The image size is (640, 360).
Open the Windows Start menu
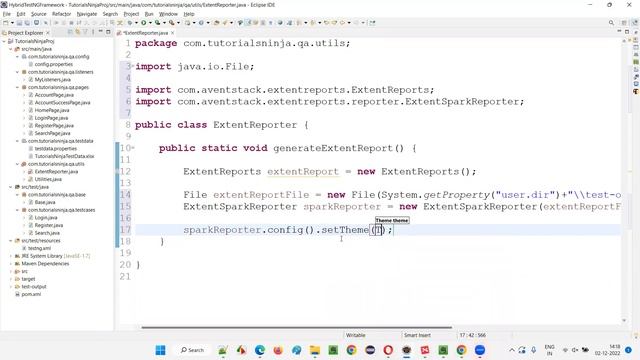click(160, 350)
